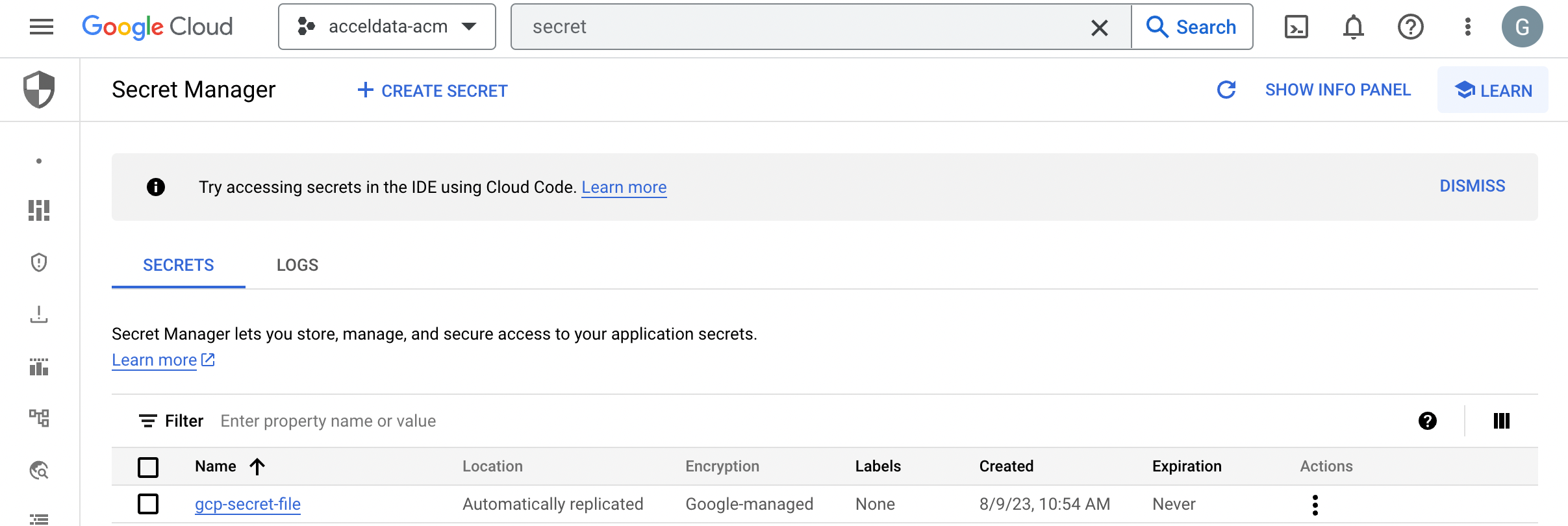Open more options vertical dots in header
Screen dimensions: 1568x526
click(1467, 27)
